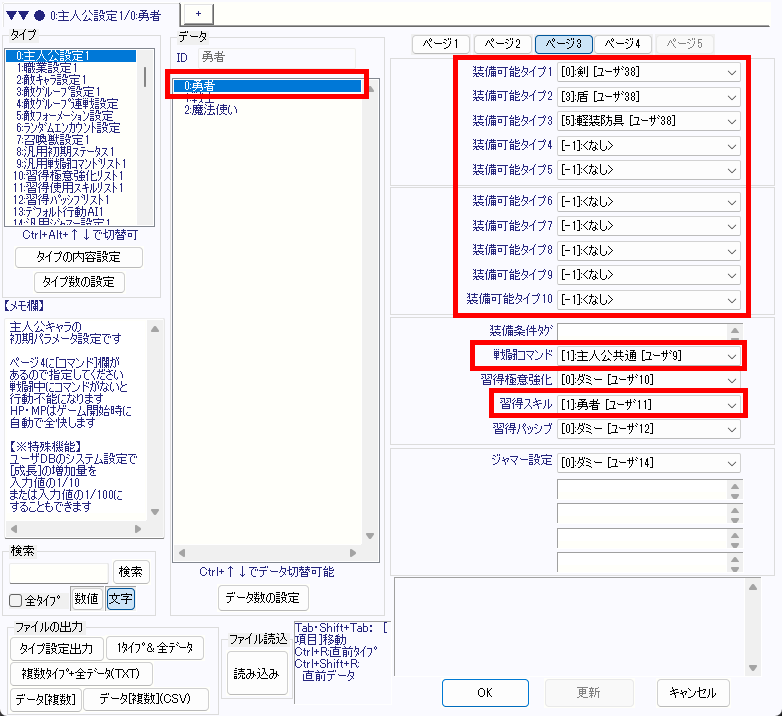Open タイプの内容設定 settings
782x716 pixels.
click(x=79, y=257)
